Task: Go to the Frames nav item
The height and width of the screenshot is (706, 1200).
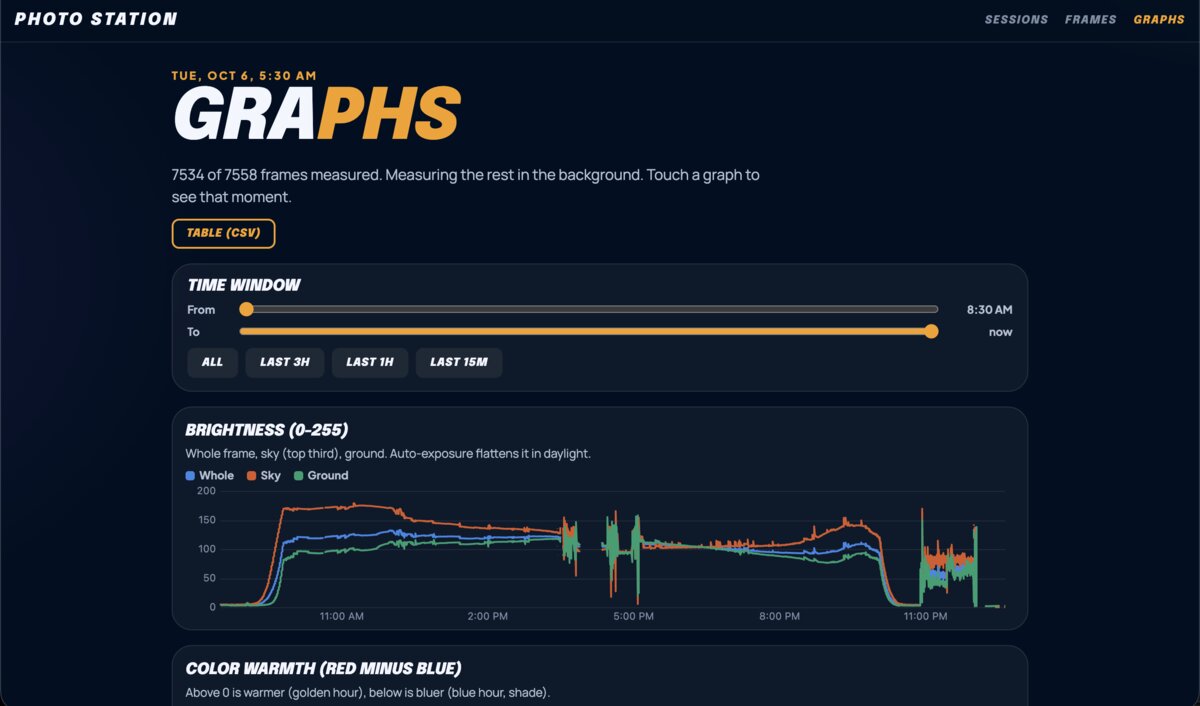Action: 1090,19
